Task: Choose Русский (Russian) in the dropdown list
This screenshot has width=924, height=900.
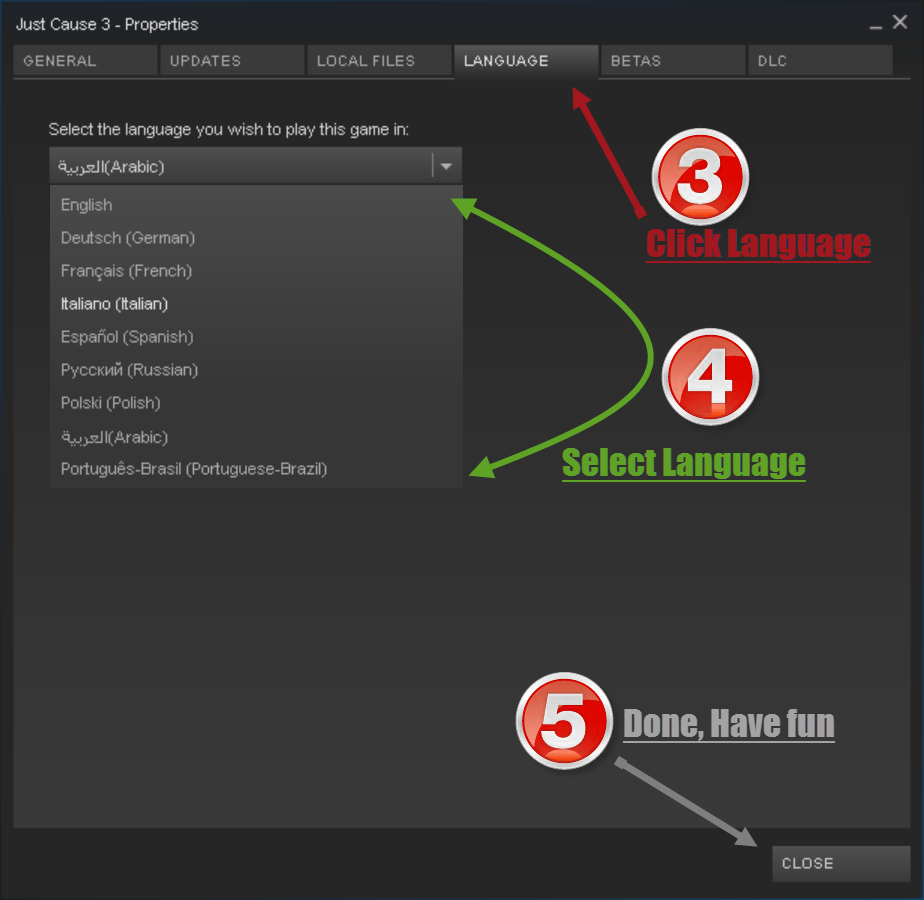Action: pyautogui.click(x=256, y=370)
